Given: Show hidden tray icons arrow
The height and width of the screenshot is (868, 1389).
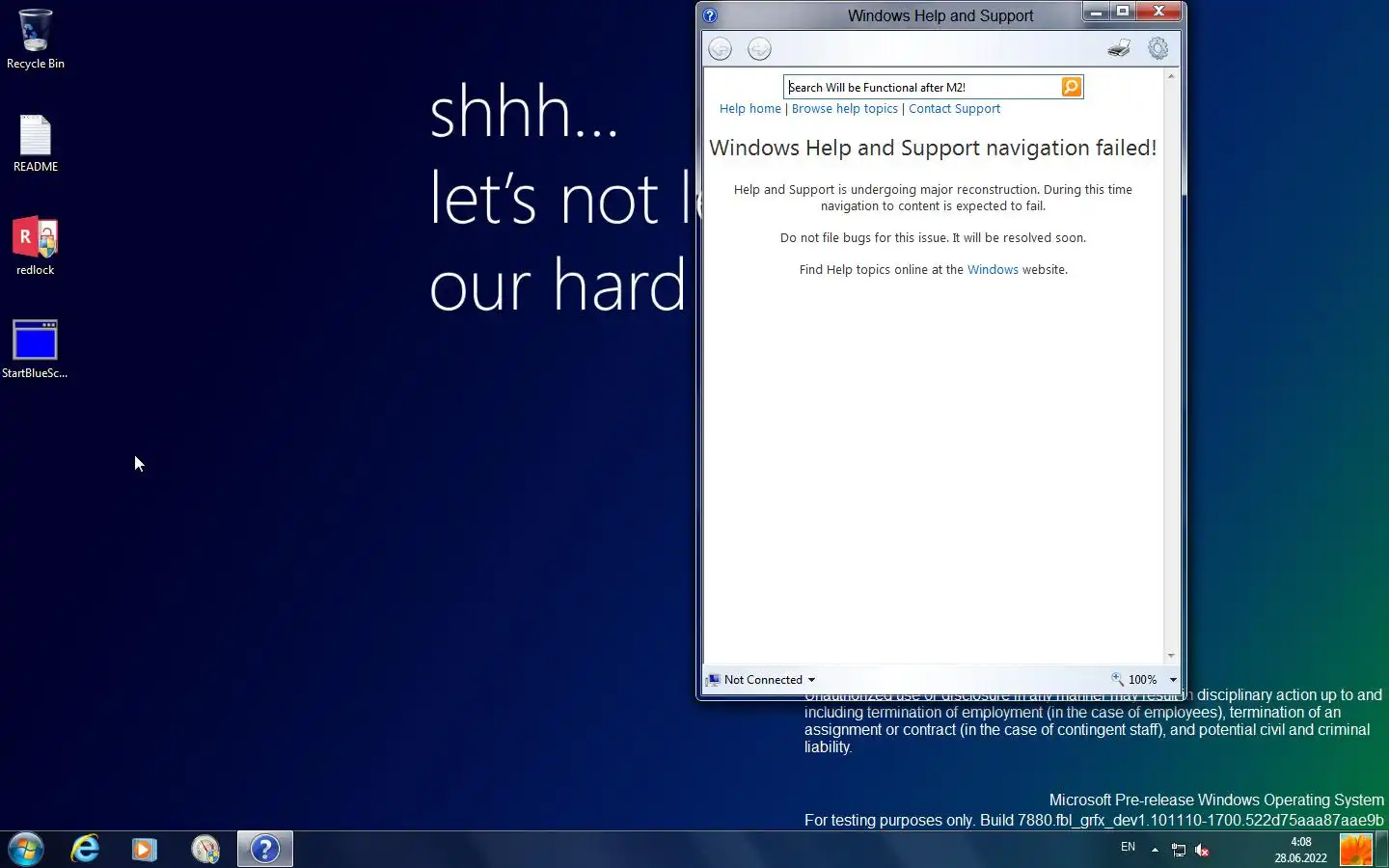Looking at the screenshot, I should pyautogui.click(x=1155, y=850).
